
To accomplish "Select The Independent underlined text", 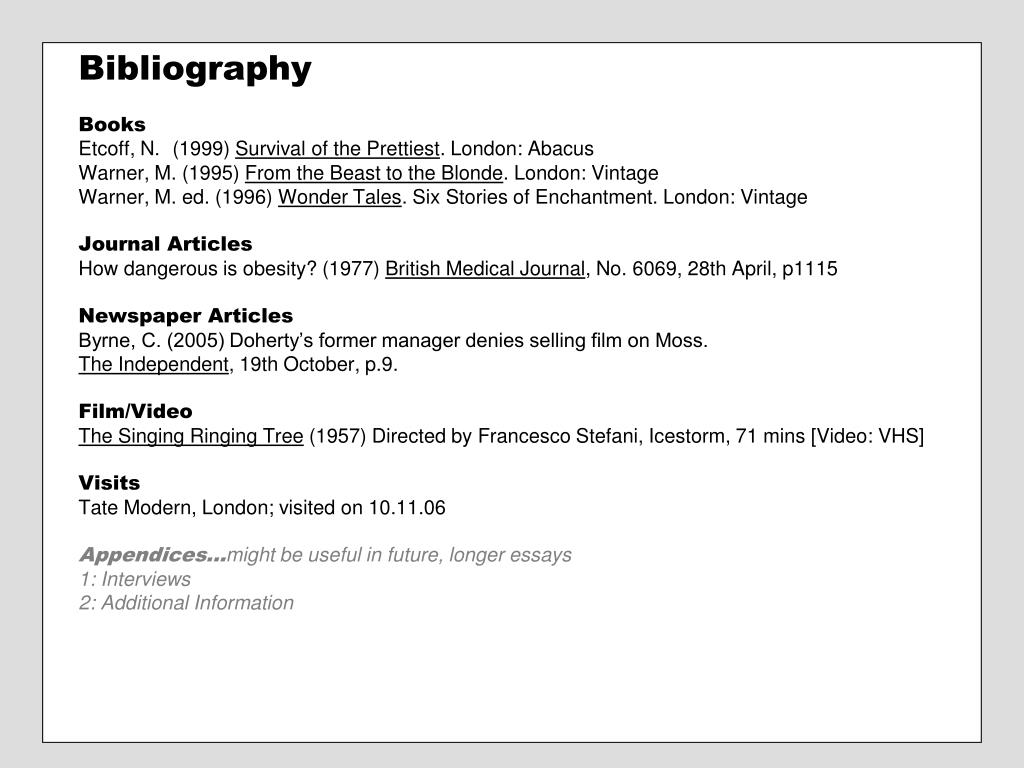I will (154, 364).
